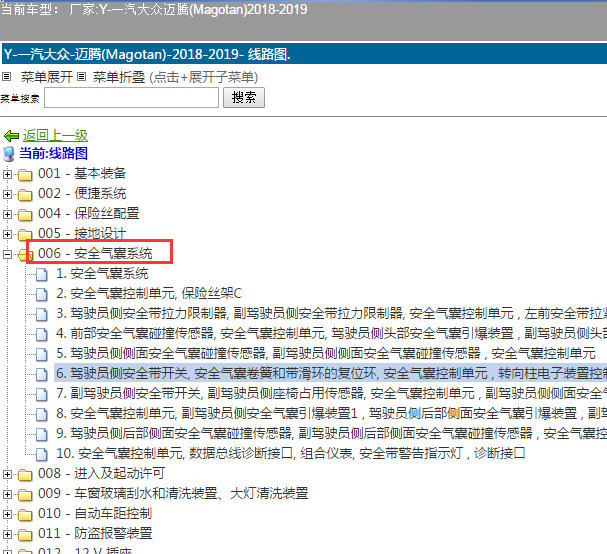This screenshot has width=607, height=554.
Task: Click the folder icon of 001 - 基本装备
Action: [x=25, y=175]
